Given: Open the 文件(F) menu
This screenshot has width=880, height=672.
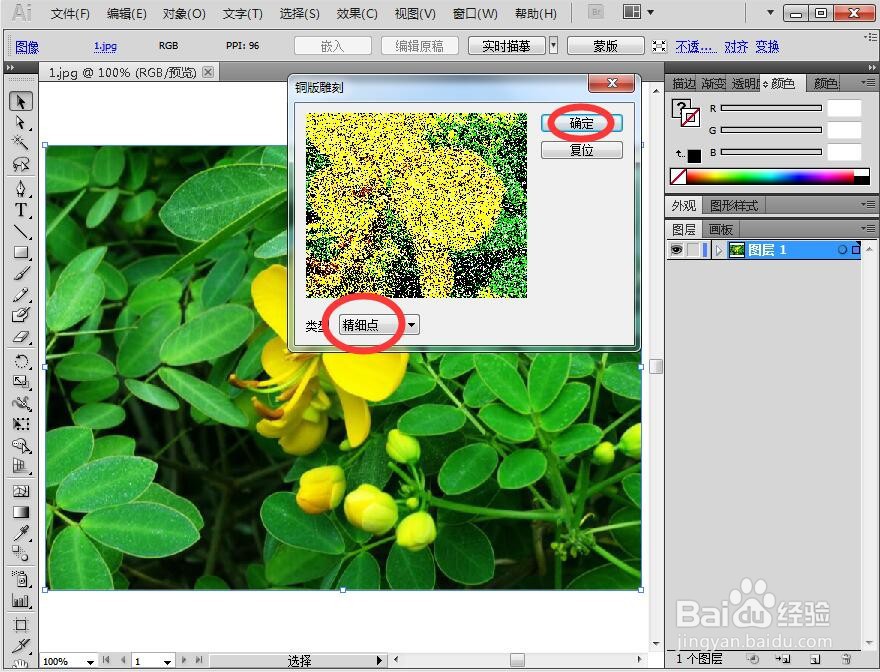Looking at the screenshot, I should pyautogui.click(x=70, y=13).
